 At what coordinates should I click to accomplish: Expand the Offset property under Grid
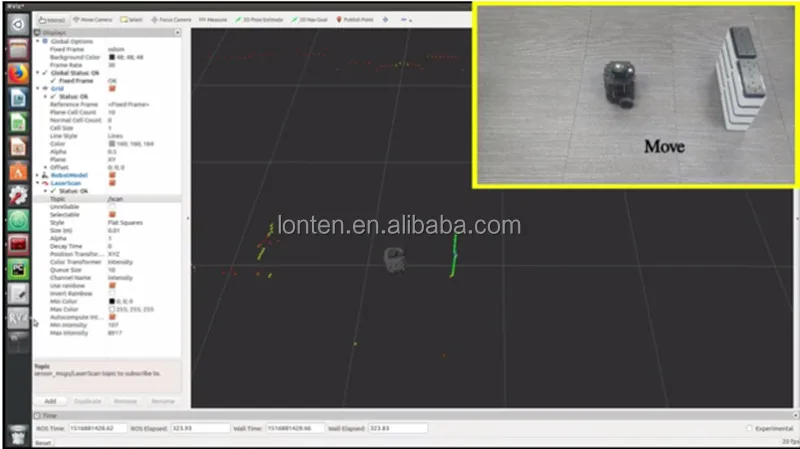pos(45,167)
